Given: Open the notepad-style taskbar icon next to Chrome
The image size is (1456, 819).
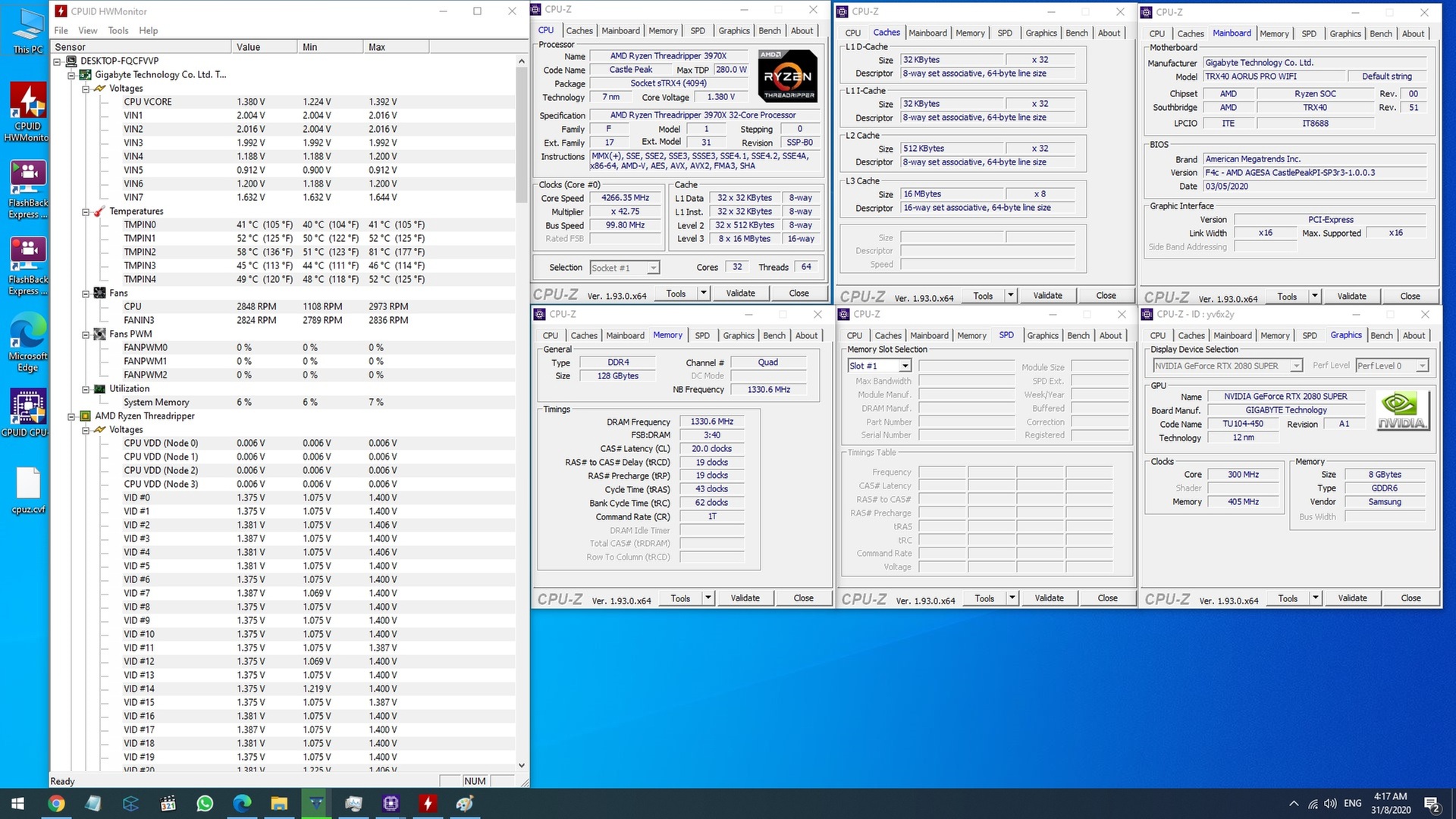Looking at the screenshot, I should tap(93, 804).
